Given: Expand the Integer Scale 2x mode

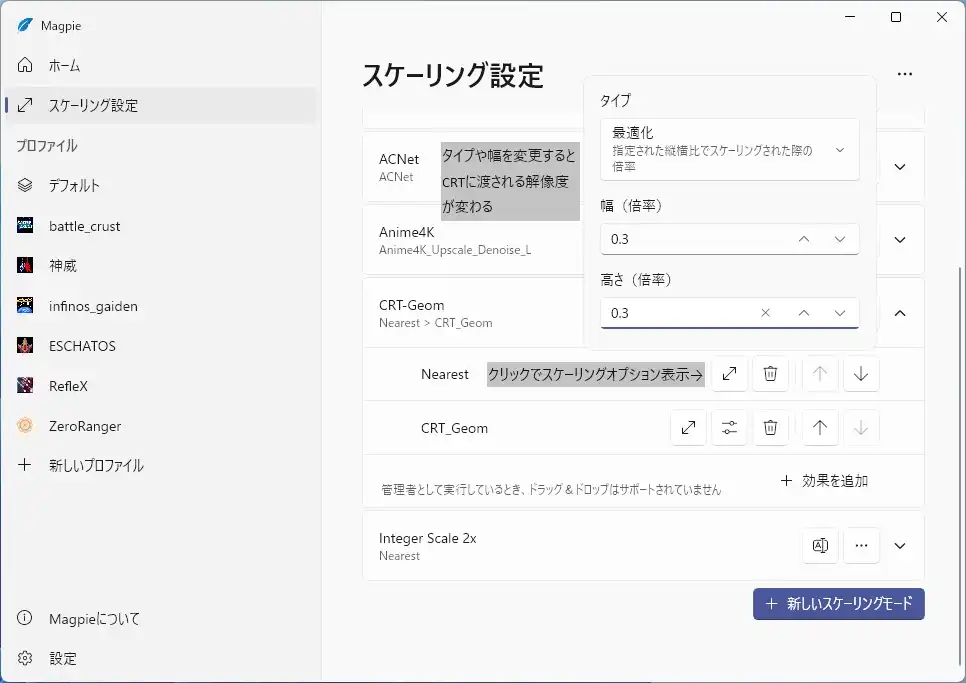Looking at the screenshot, I should click(x=899, y=546).
